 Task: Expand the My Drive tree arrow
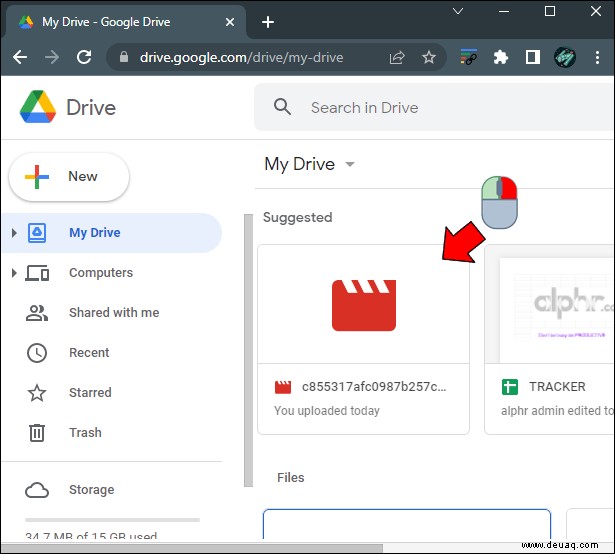14,233
